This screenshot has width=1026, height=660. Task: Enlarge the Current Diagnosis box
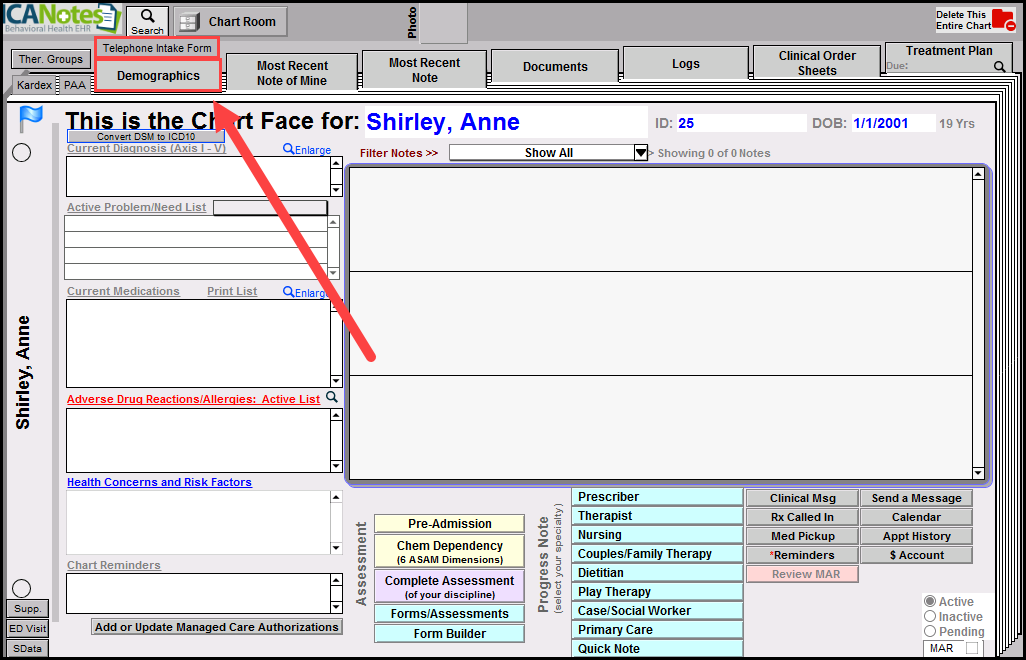[307, 150]
